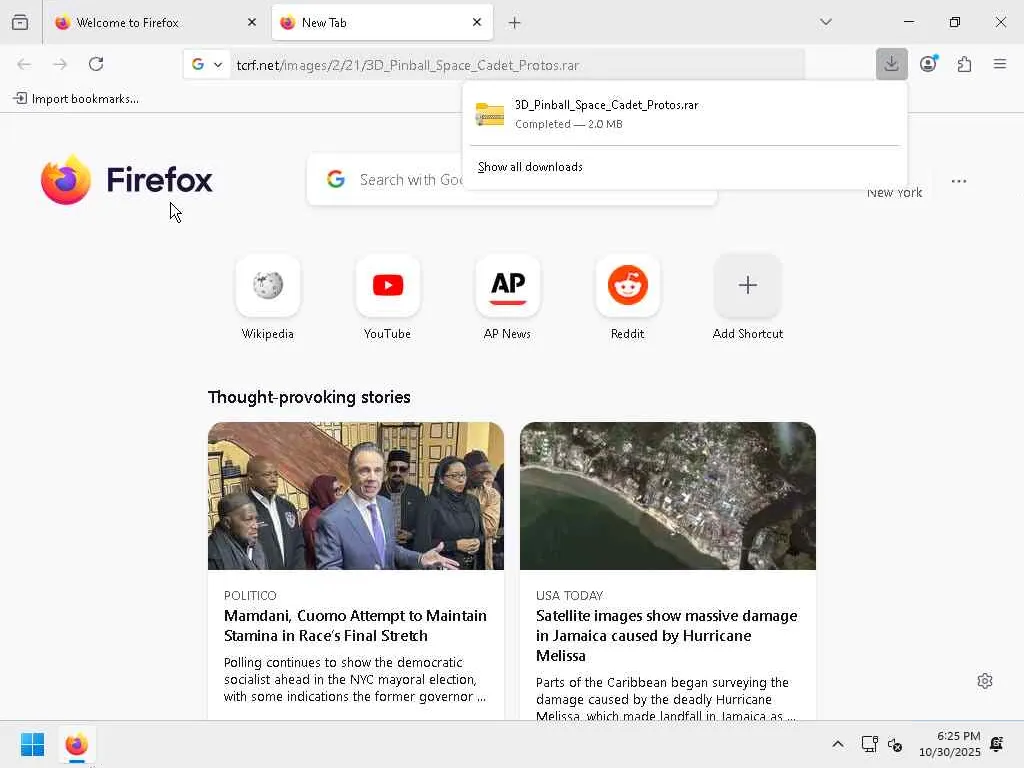Viewport: 1024px width, 768px height.
Task: Open downloaded 3D_Pinball_Space_Cadet_Protos.rar file
Action: (684, 114)
